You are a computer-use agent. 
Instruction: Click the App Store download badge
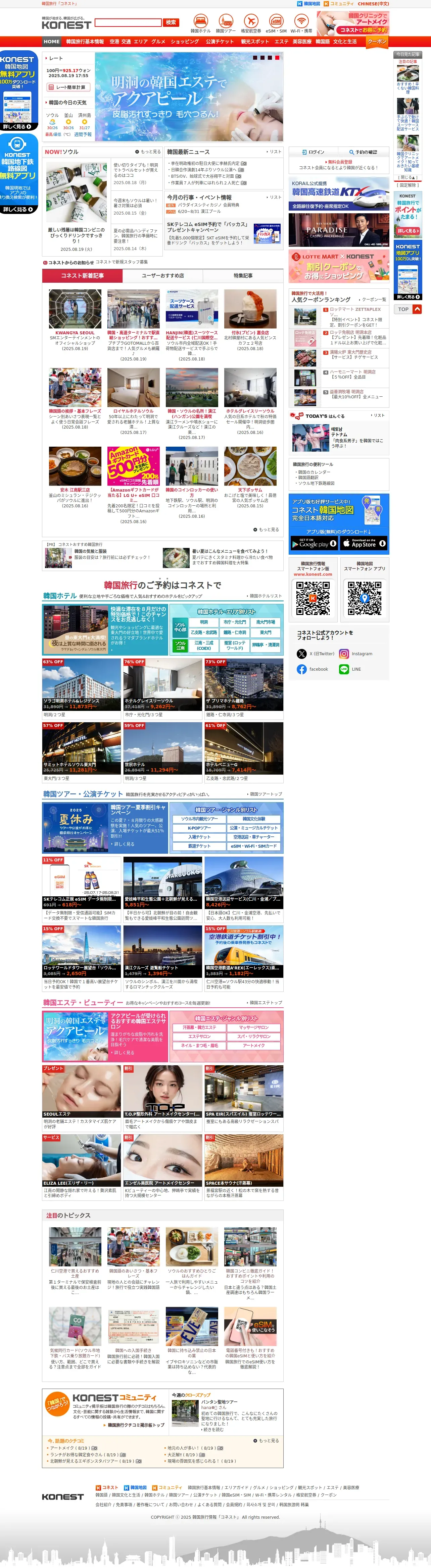(363, 543)
